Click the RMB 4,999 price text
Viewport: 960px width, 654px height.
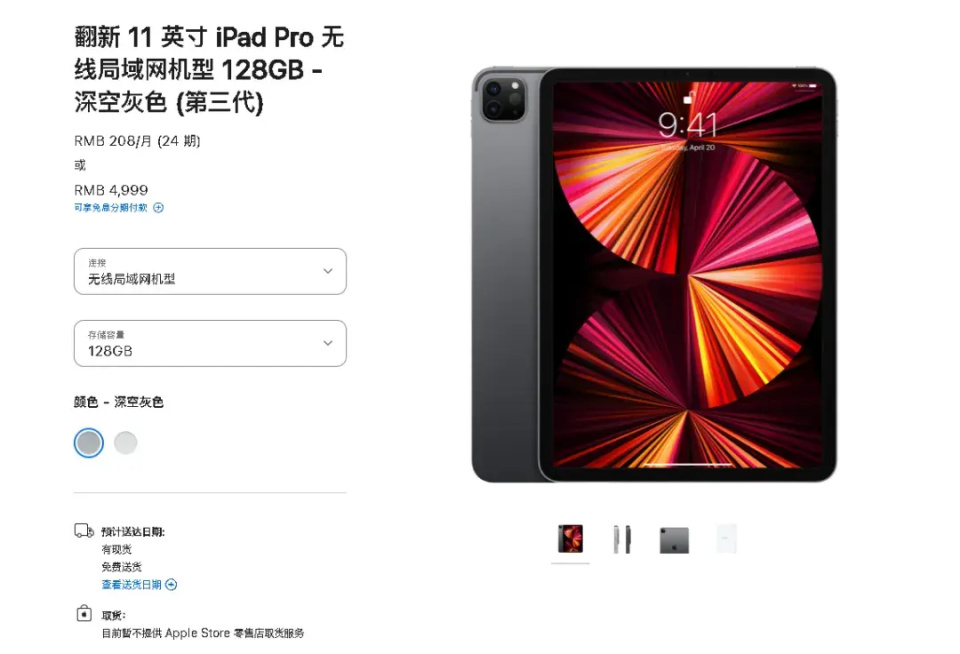[111, 190]
